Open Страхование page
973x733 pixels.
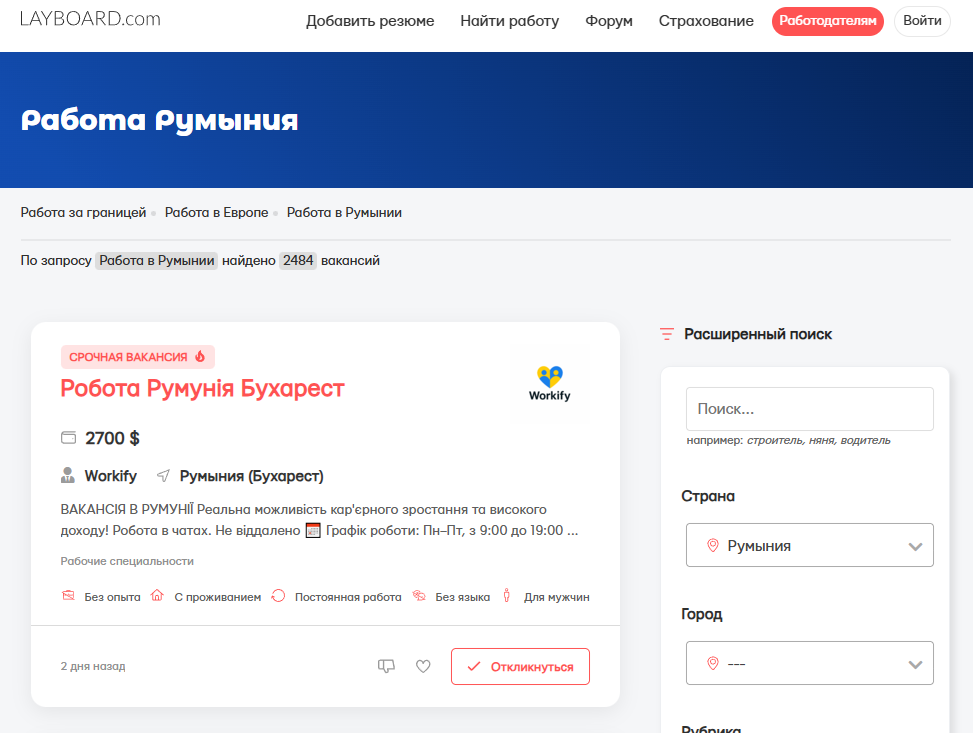[706, 21]
